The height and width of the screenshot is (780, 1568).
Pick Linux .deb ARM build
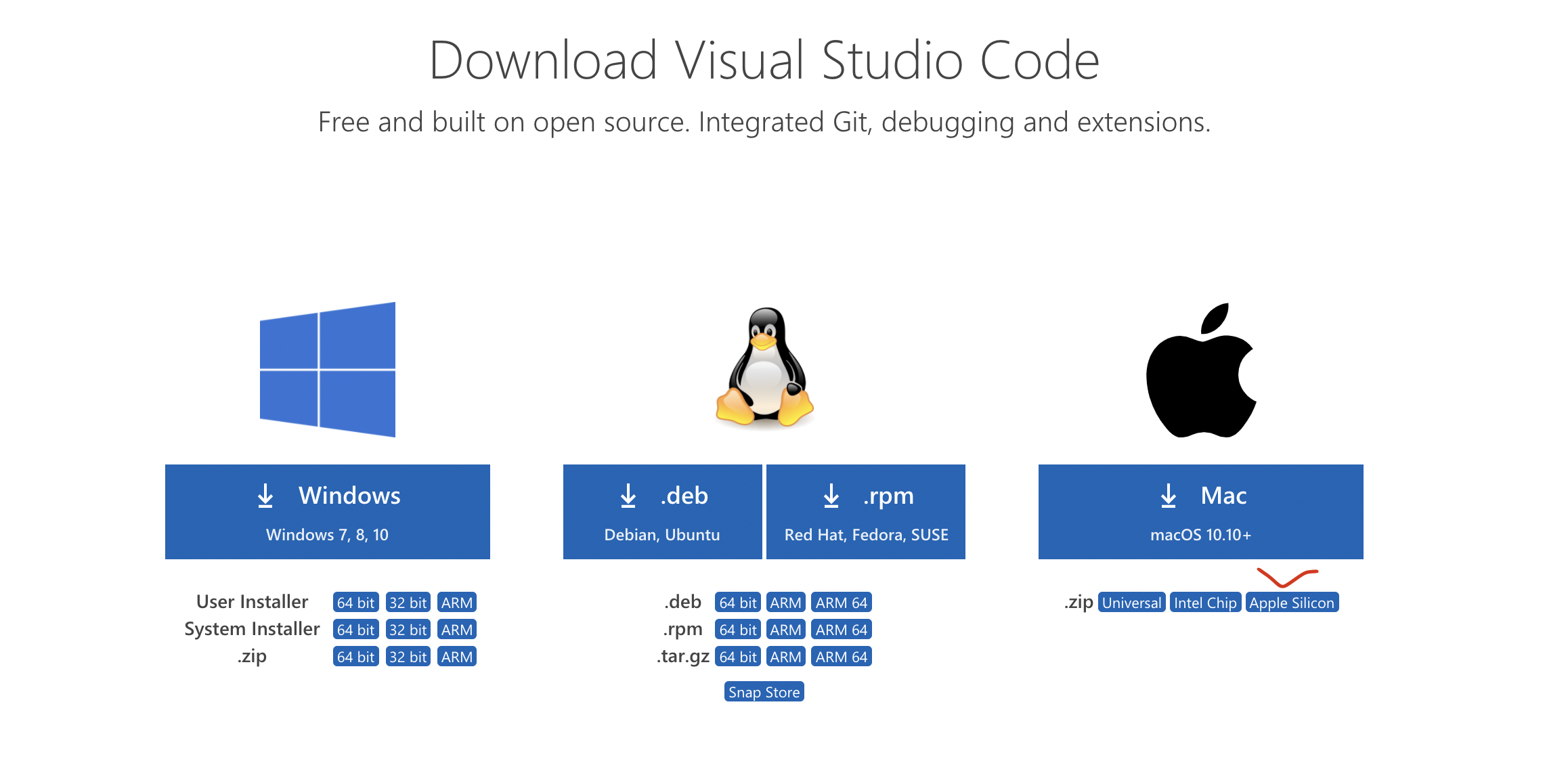(x=786, y=603)
